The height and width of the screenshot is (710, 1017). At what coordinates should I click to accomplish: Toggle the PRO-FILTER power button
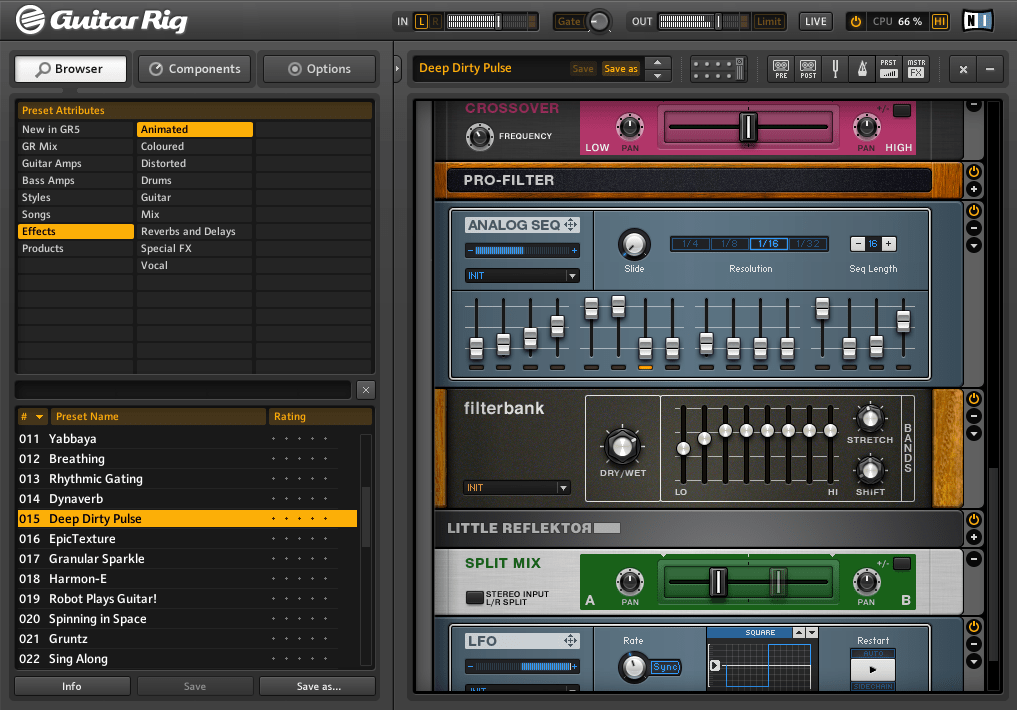coord(974,172)
